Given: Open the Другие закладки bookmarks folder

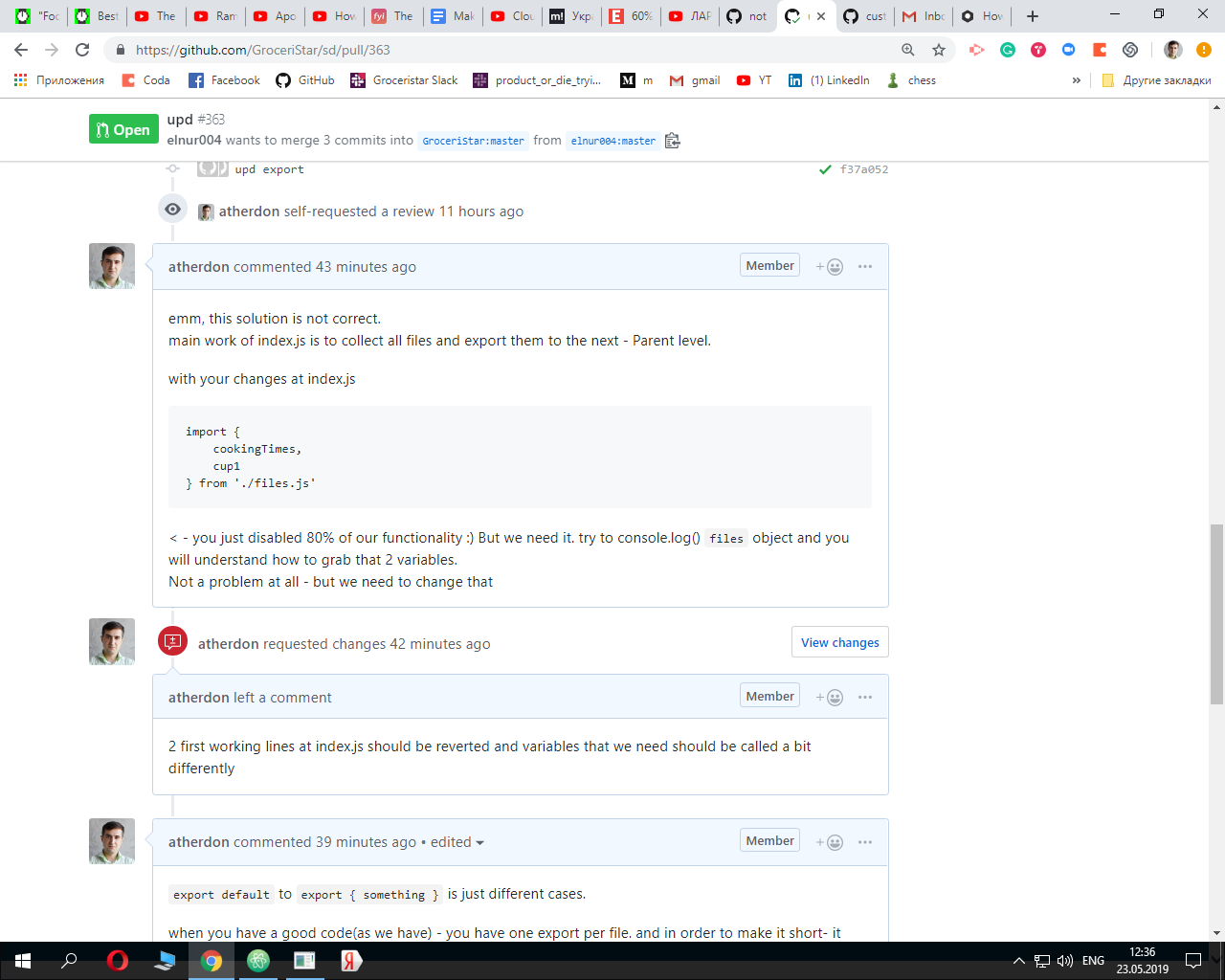Looking at the screenshot, I should (1156, 80).
